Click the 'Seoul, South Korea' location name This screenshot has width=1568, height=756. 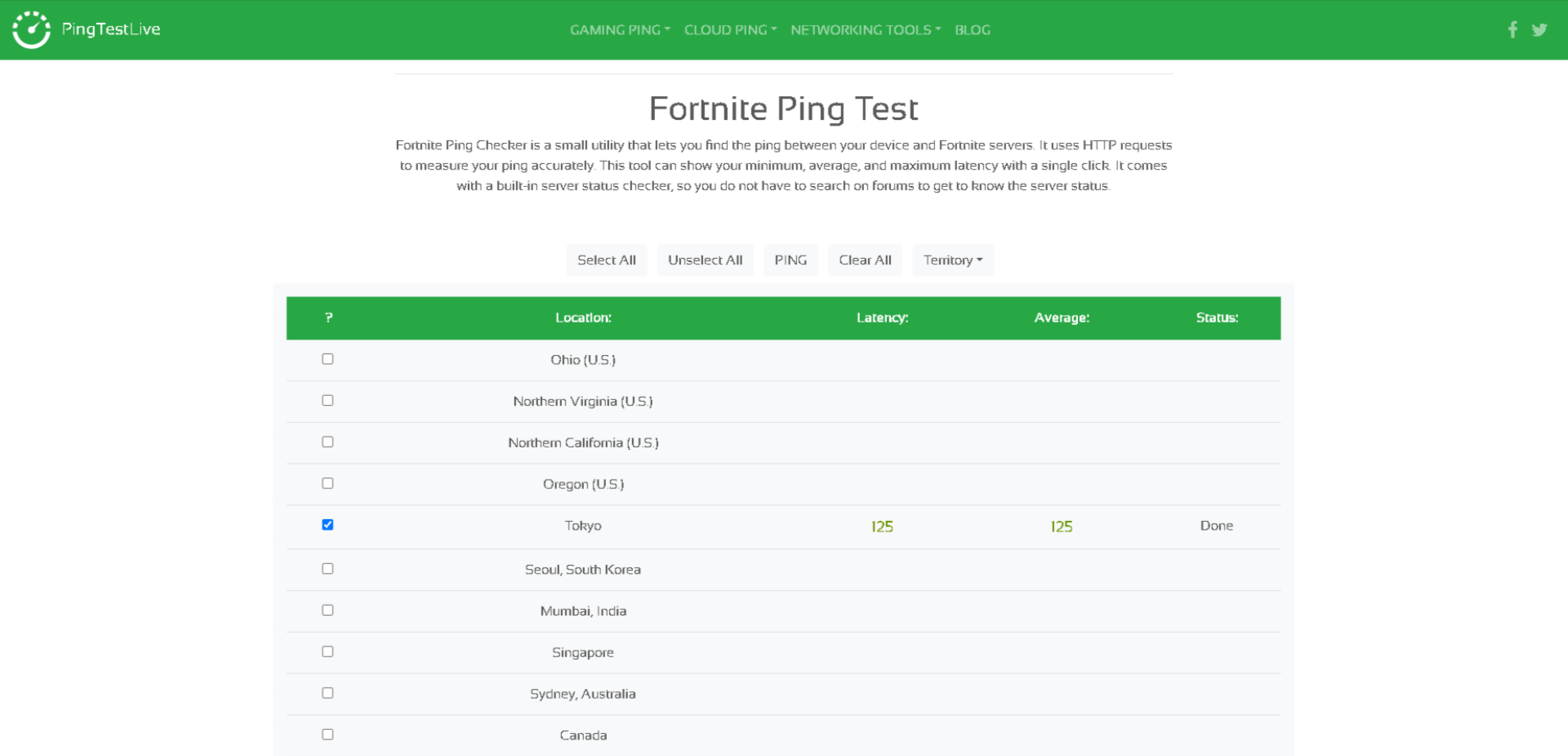pos(583,570)
